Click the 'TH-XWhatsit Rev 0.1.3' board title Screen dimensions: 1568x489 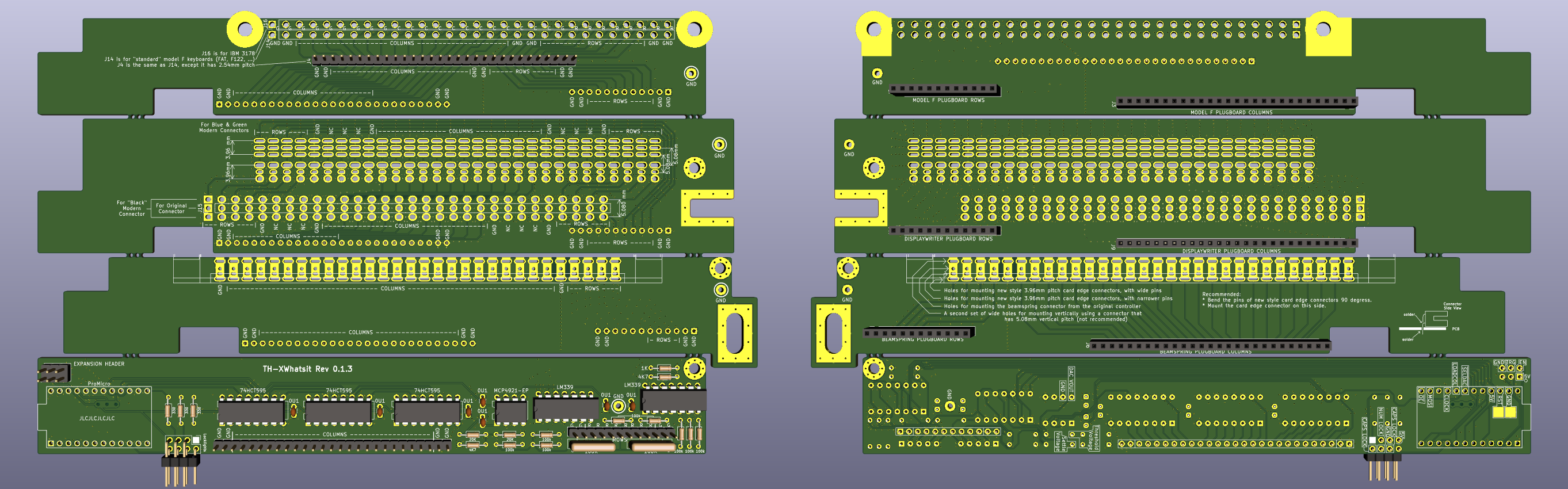[307, 369]
